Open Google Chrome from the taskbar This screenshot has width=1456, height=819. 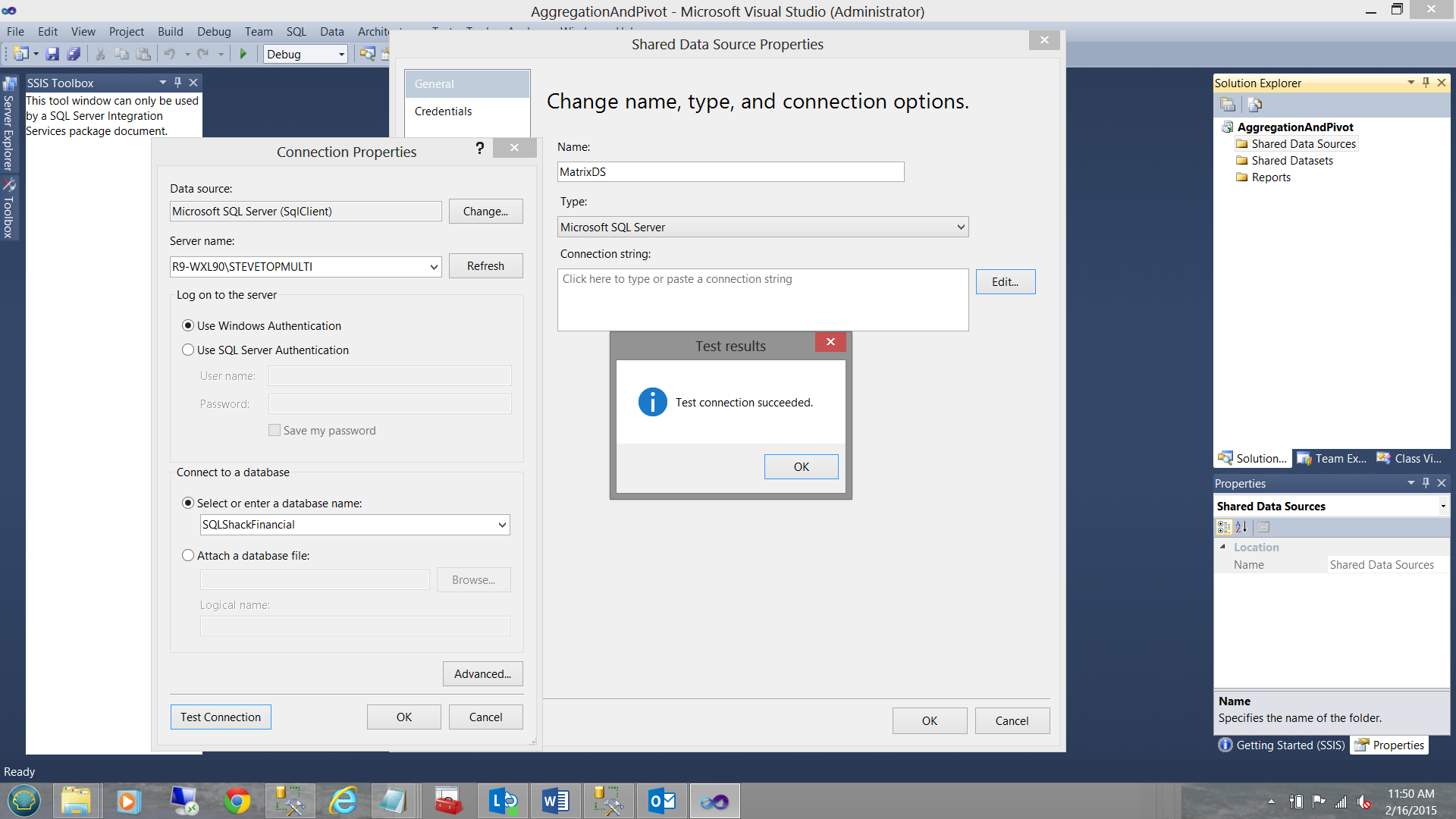point(237,801)
